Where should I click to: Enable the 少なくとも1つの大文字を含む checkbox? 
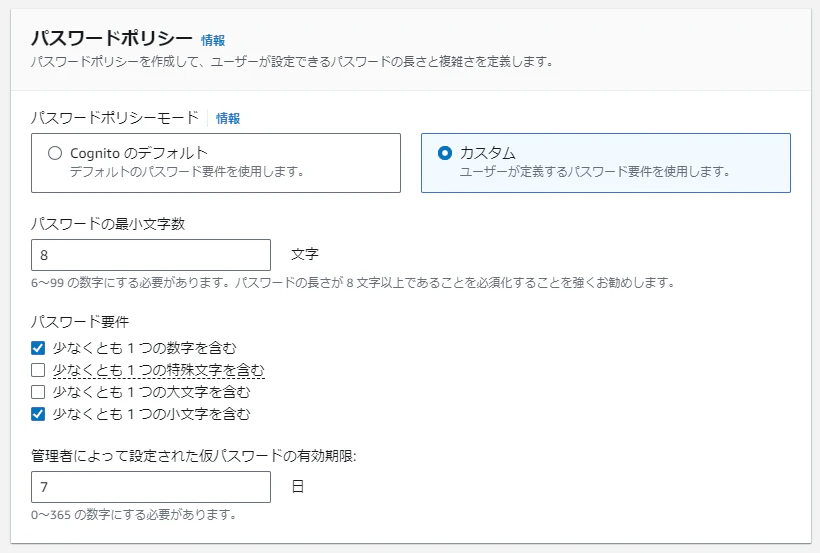(x=38, y=392)
